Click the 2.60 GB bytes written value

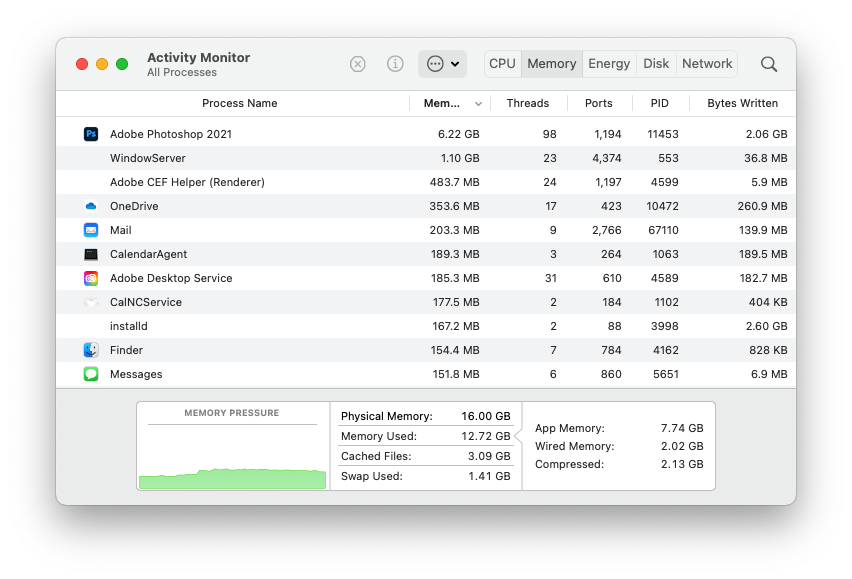coord(766,326)
